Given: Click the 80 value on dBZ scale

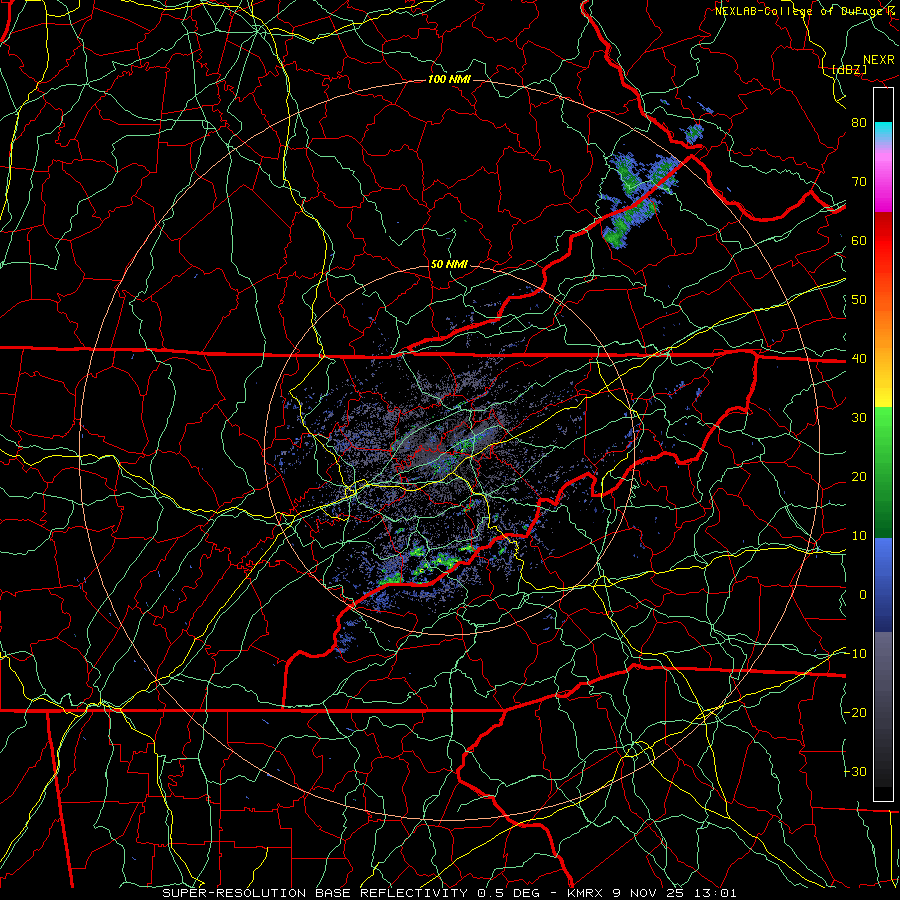Looking at the screenshot, I should click(x=859, y=122).
